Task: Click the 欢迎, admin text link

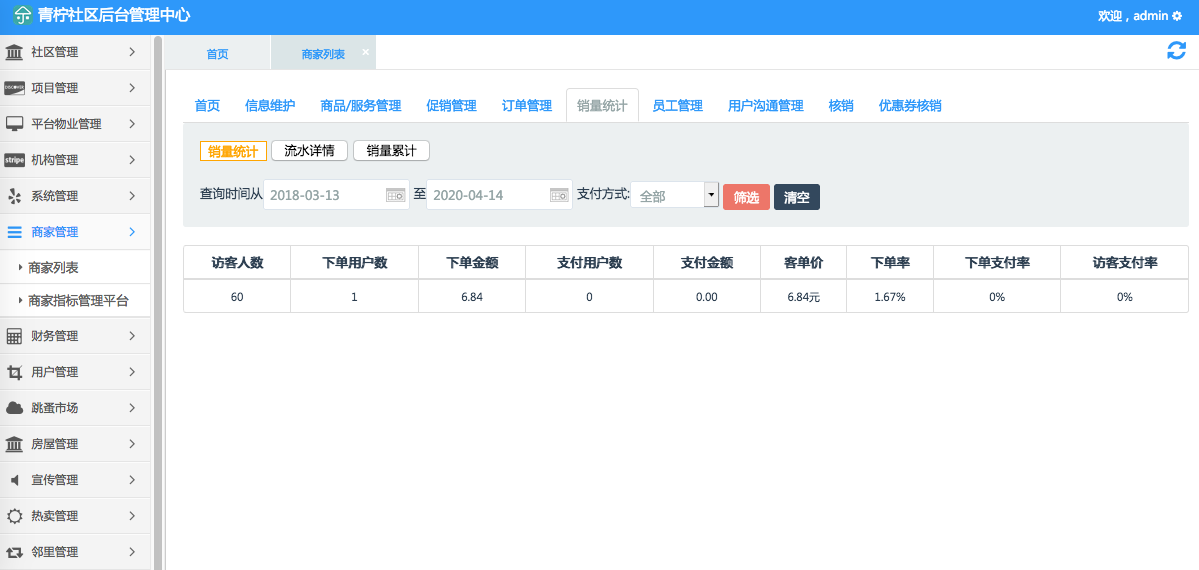Action: tap(1133, 16)
